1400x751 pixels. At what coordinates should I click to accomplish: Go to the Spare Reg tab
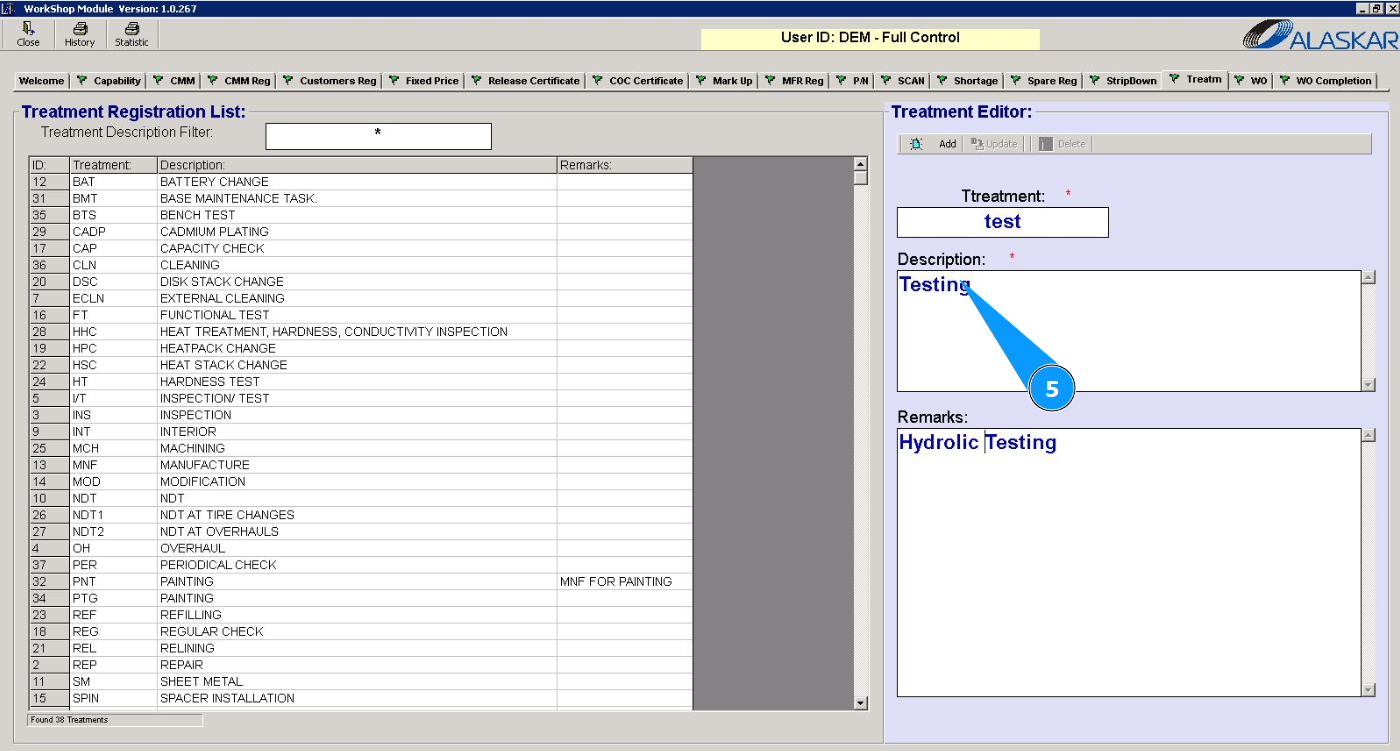[x=1044, y=81]
